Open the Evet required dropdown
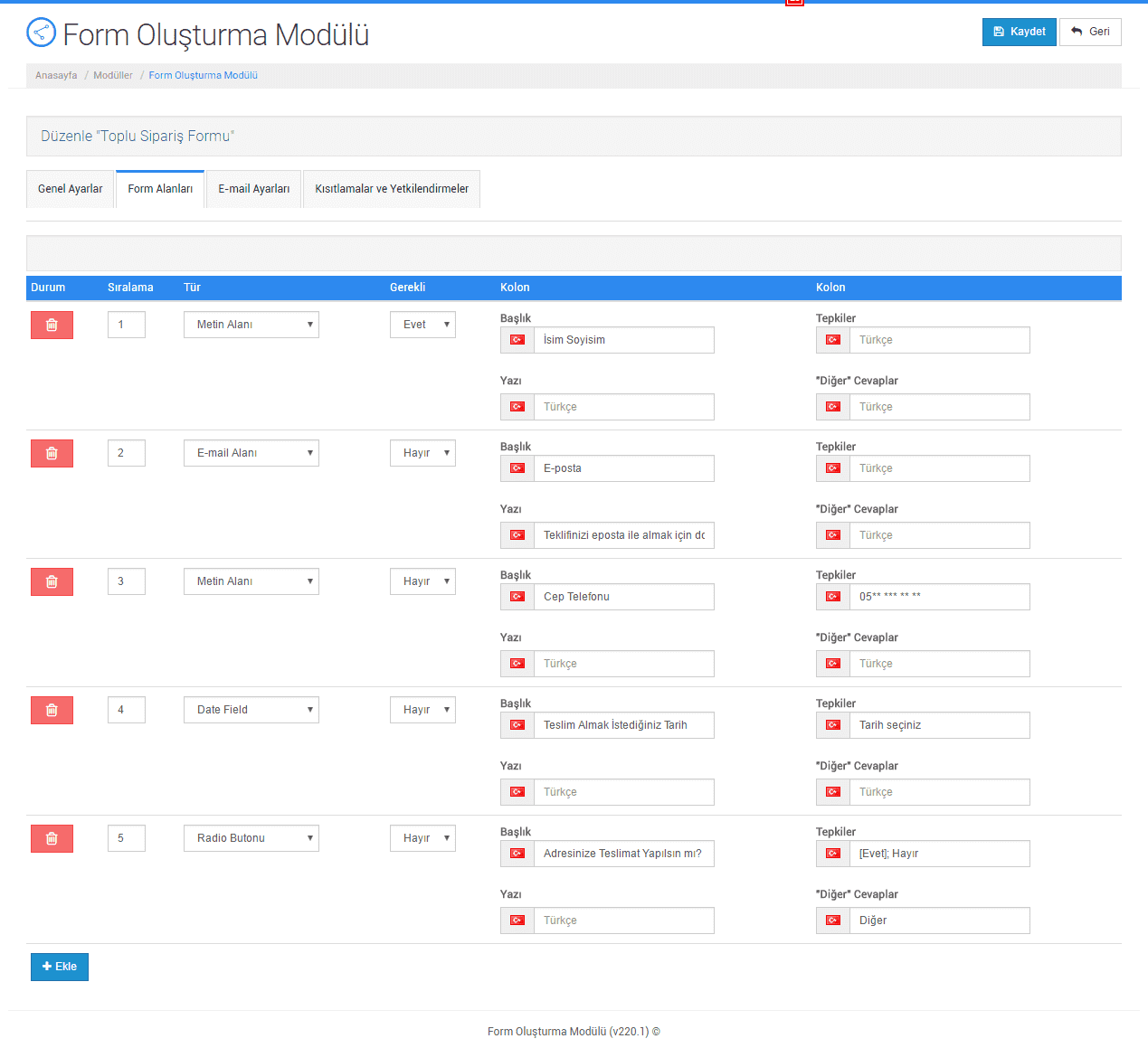1148x1048 pixels. pos(422,325)
